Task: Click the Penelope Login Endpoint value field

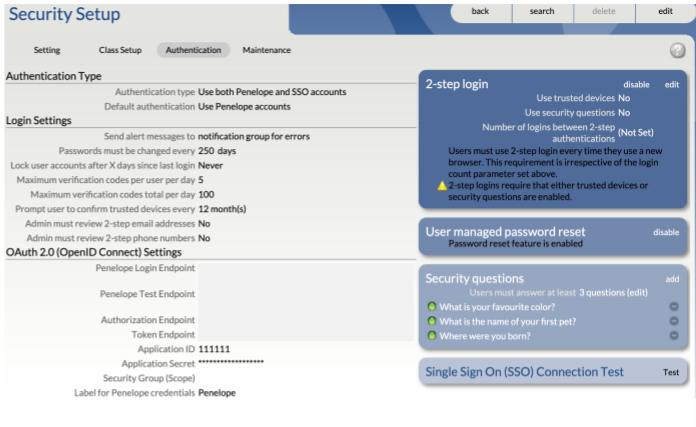Action: pyautogui.click(x=306, y=268)
